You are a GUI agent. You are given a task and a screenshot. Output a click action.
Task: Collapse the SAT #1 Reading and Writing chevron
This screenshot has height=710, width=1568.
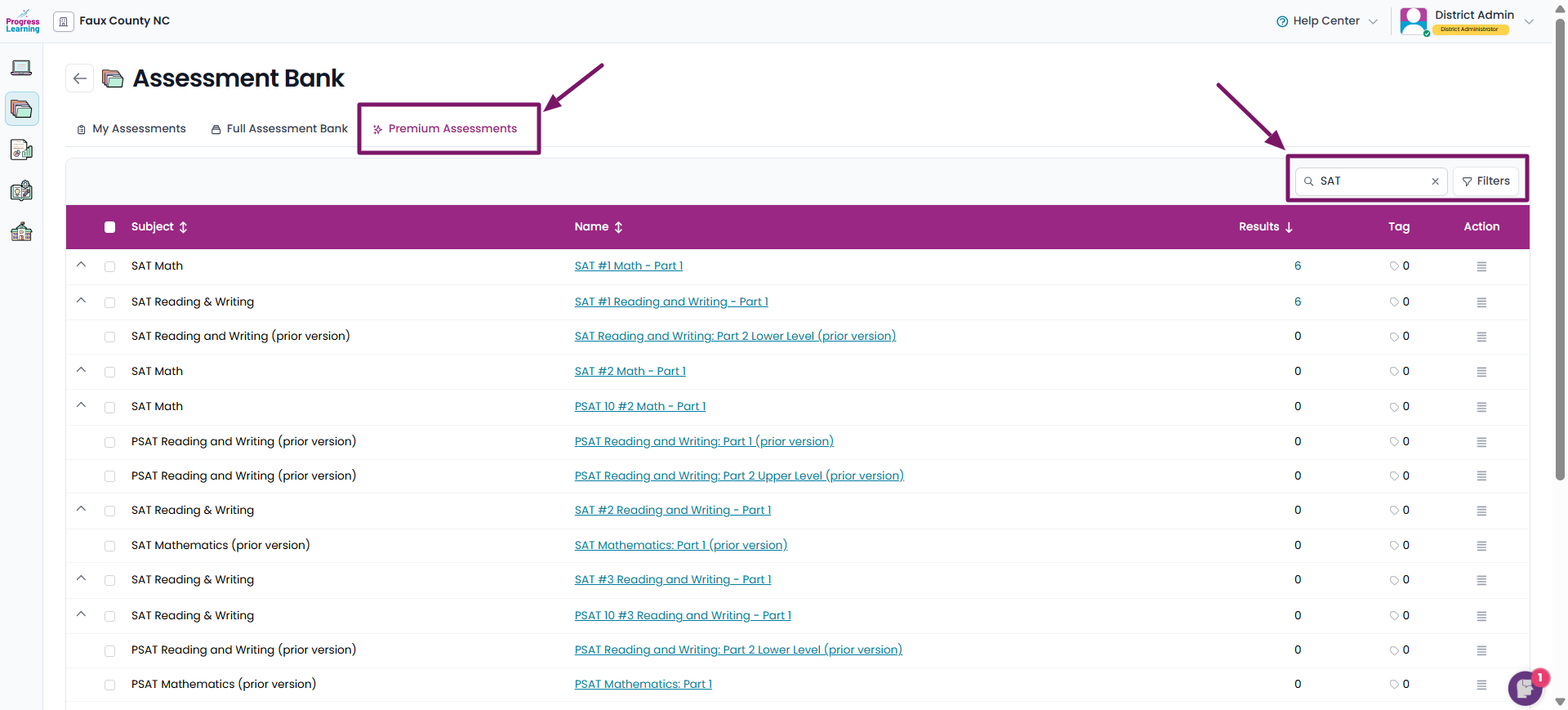(x=81, y=301)
